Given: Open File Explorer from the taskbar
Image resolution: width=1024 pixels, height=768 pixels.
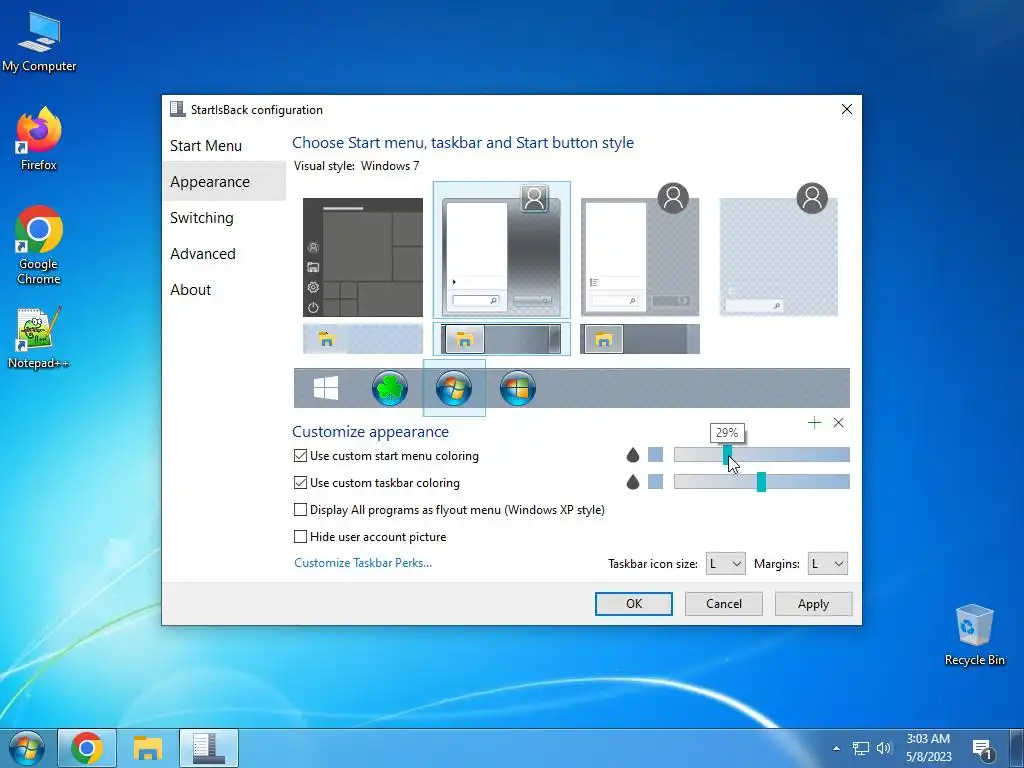Looking at the screenshot, I should (148, 748).
